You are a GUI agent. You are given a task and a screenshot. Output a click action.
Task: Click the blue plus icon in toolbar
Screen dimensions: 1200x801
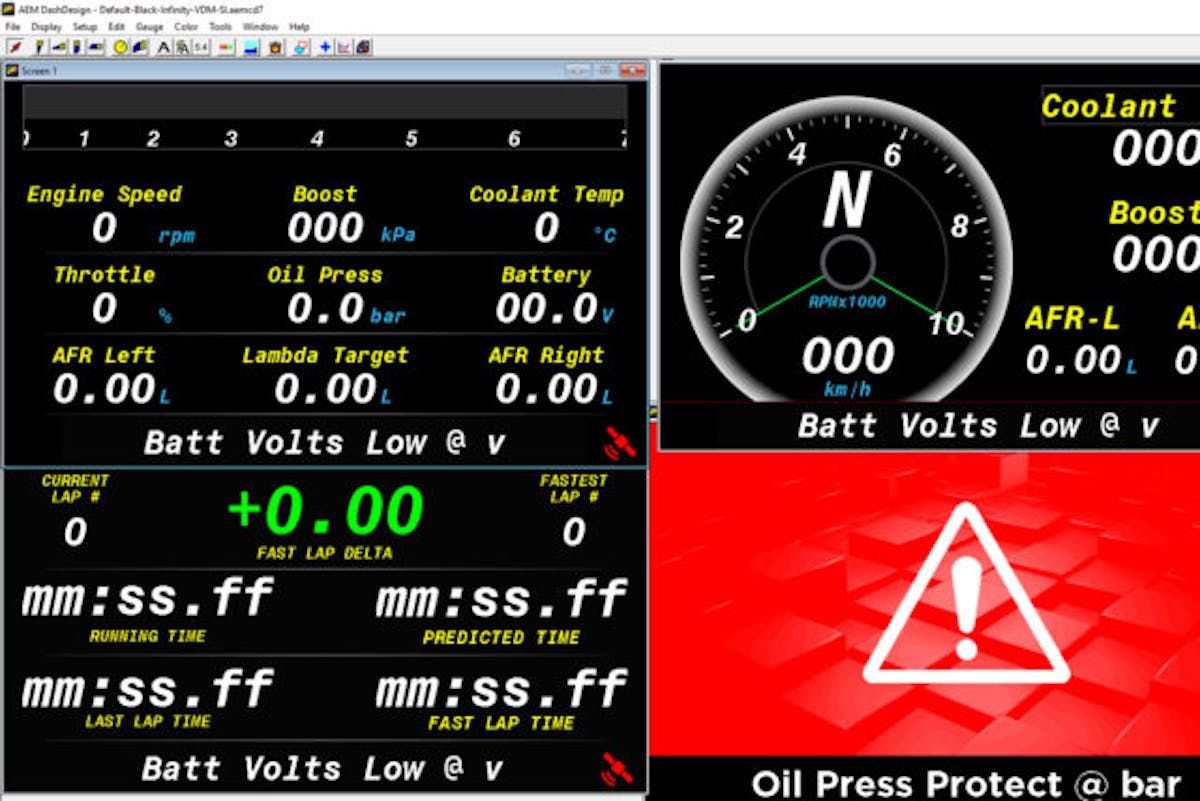[x=325, y=47]
